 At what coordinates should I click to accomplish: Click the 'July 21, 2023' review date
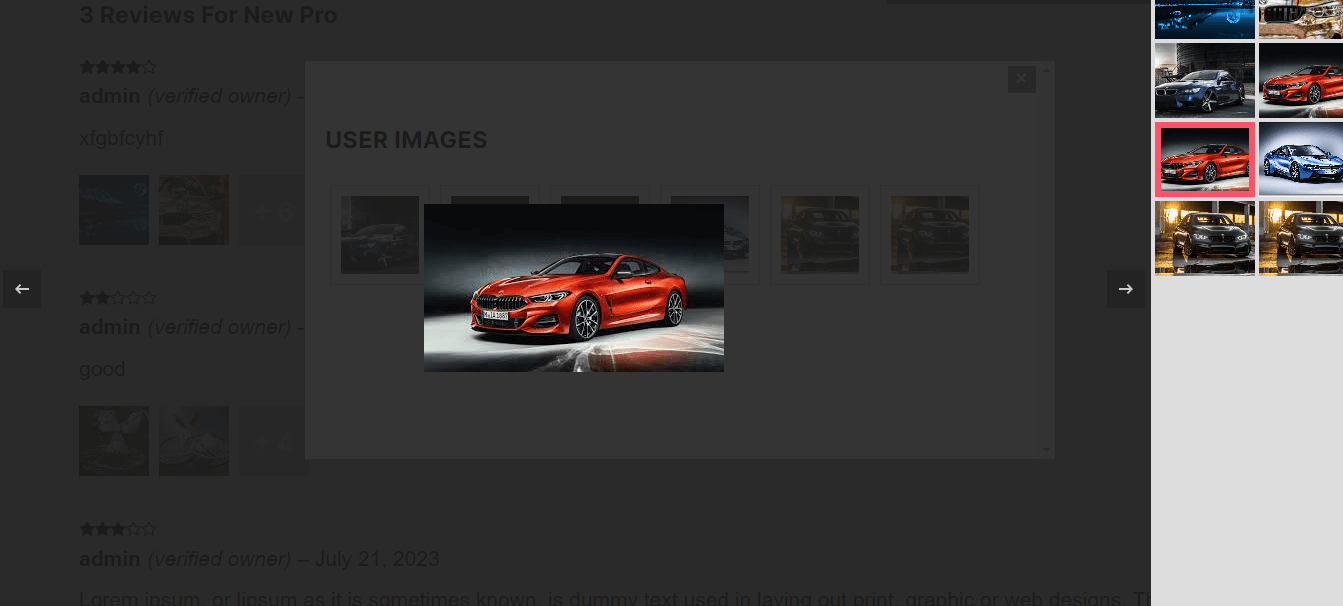[377, 559]
